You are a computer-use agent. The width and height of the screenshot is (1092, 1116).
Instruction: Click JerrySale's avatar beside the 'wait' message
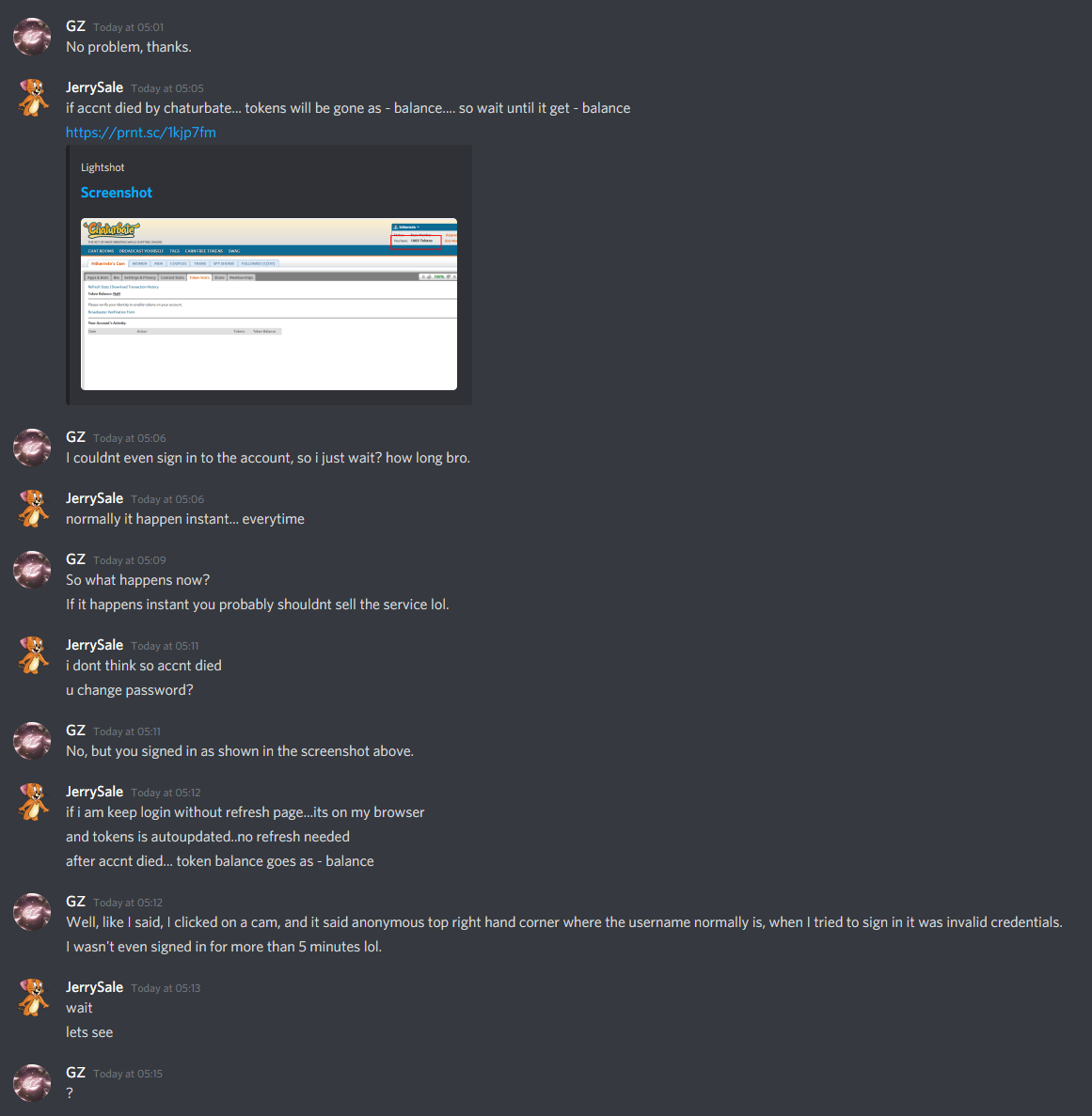click(32, 998)
